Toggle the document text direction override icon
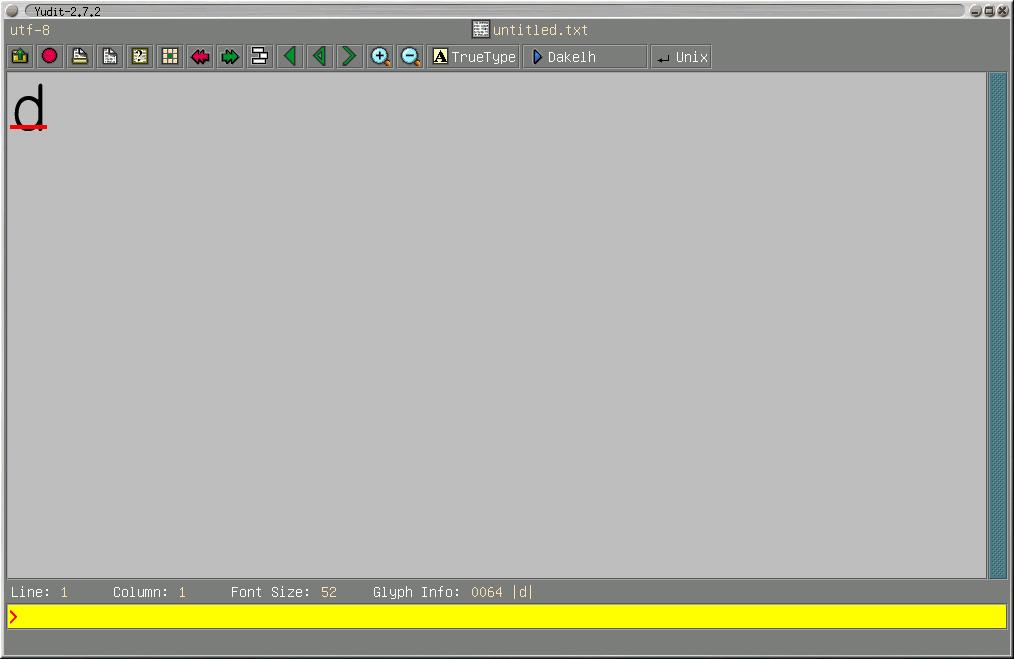The width and height of the screenshot is (1014, 659). 260,57
